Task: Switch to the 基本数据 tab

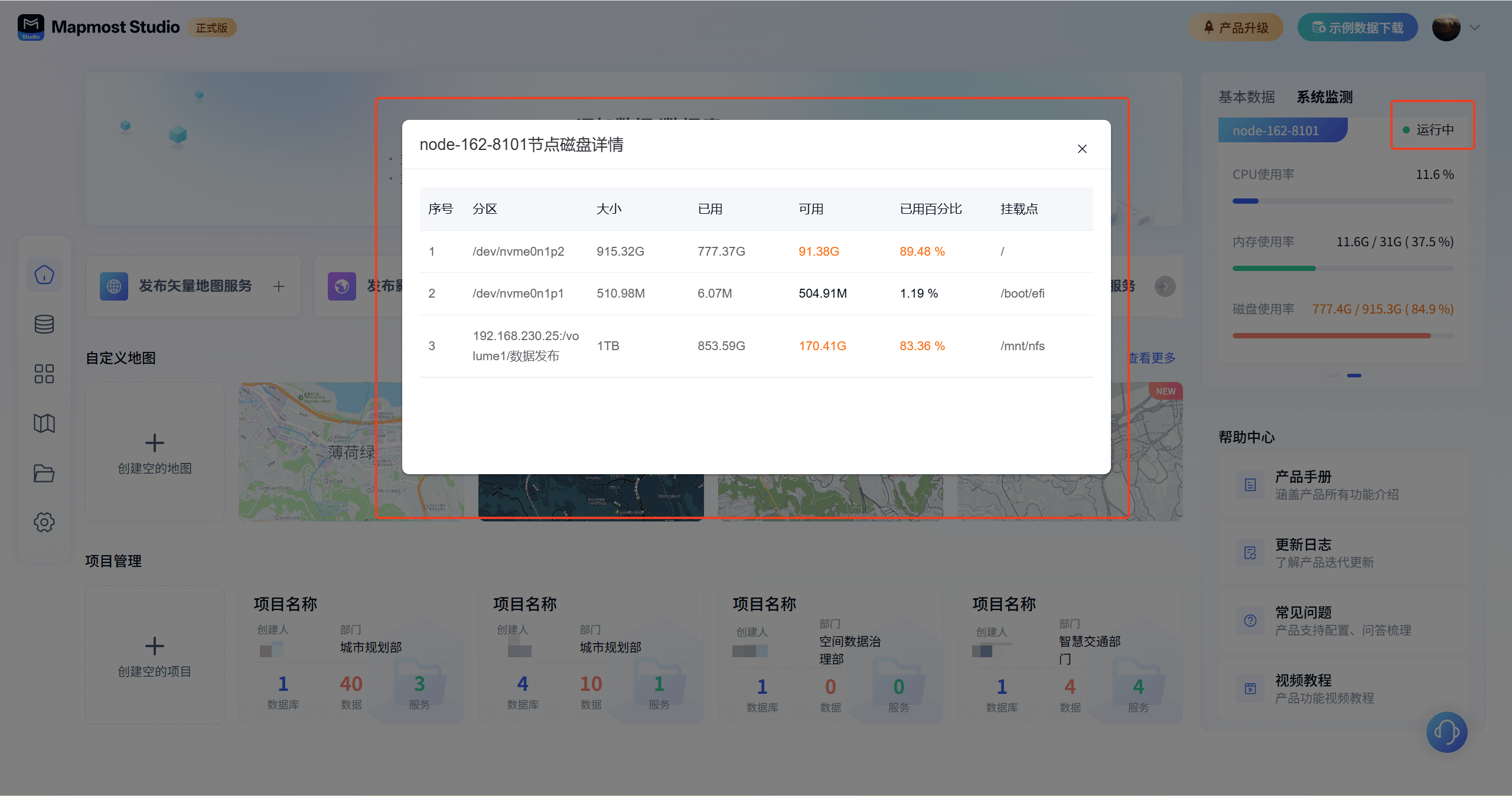Action: pyautogui.click(x=1246, y=97)
